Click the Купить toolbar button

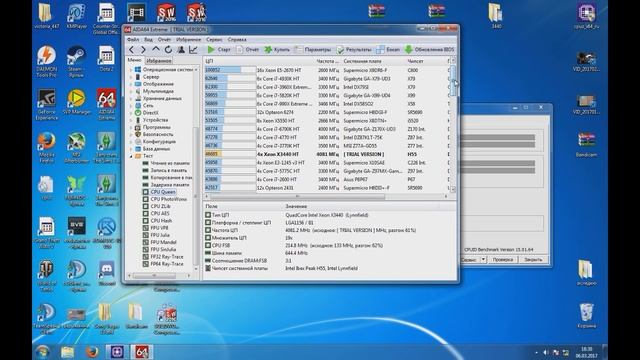pos(277,50)
